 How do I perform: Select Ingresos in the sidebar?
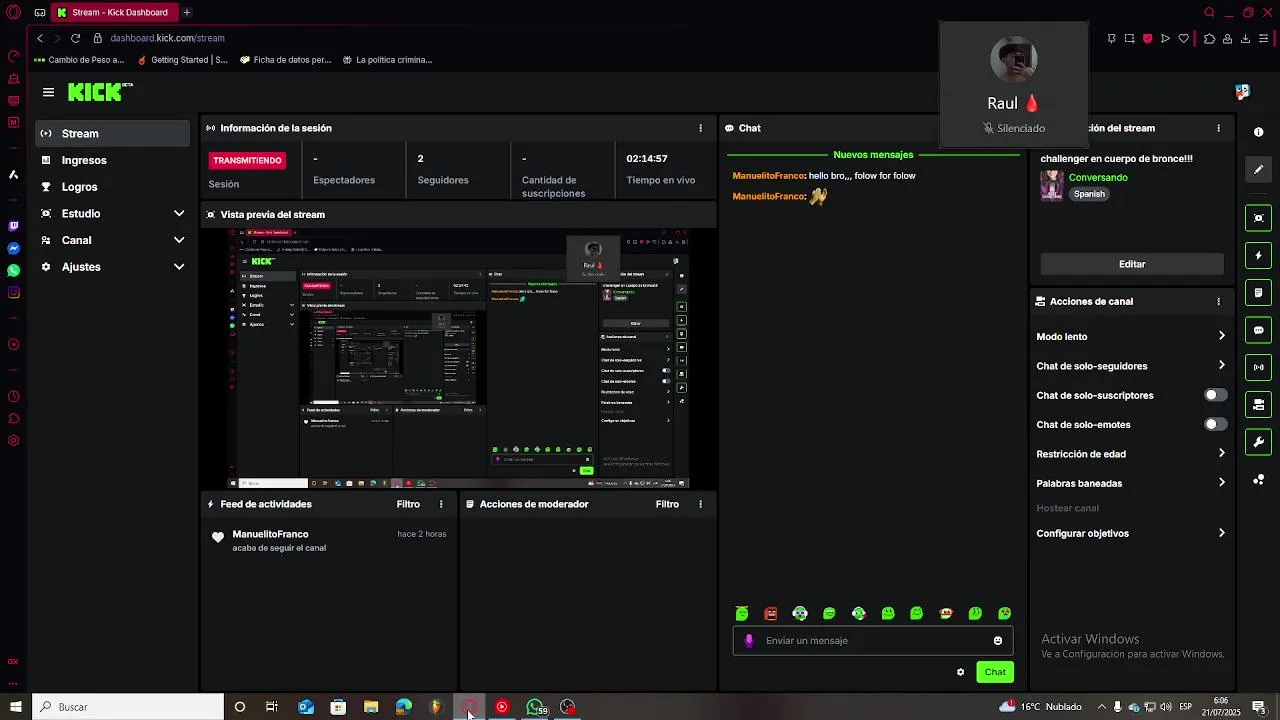112,160
